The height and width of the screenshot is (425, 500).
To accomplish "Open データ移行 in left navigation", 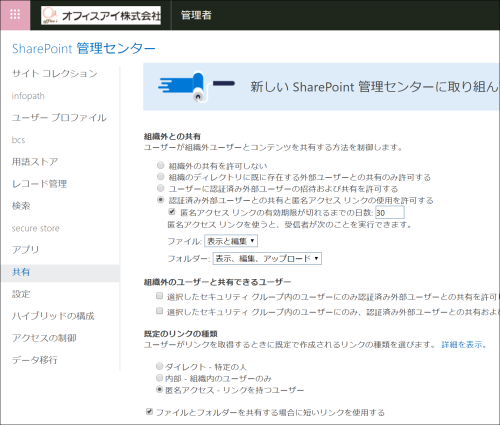I will 35,360.
